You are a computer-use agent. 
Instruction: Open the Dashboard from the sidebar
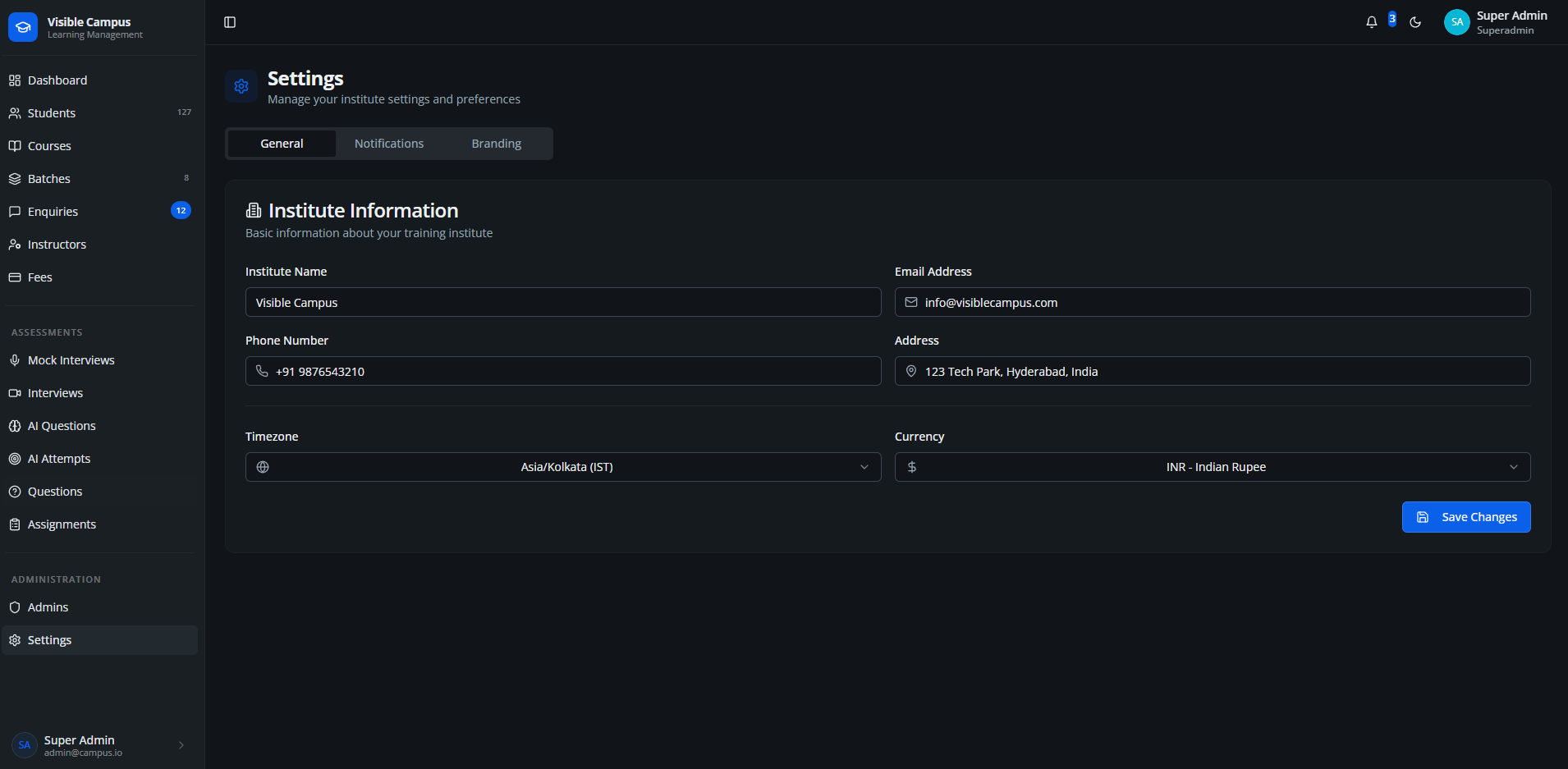coord(57,80)
